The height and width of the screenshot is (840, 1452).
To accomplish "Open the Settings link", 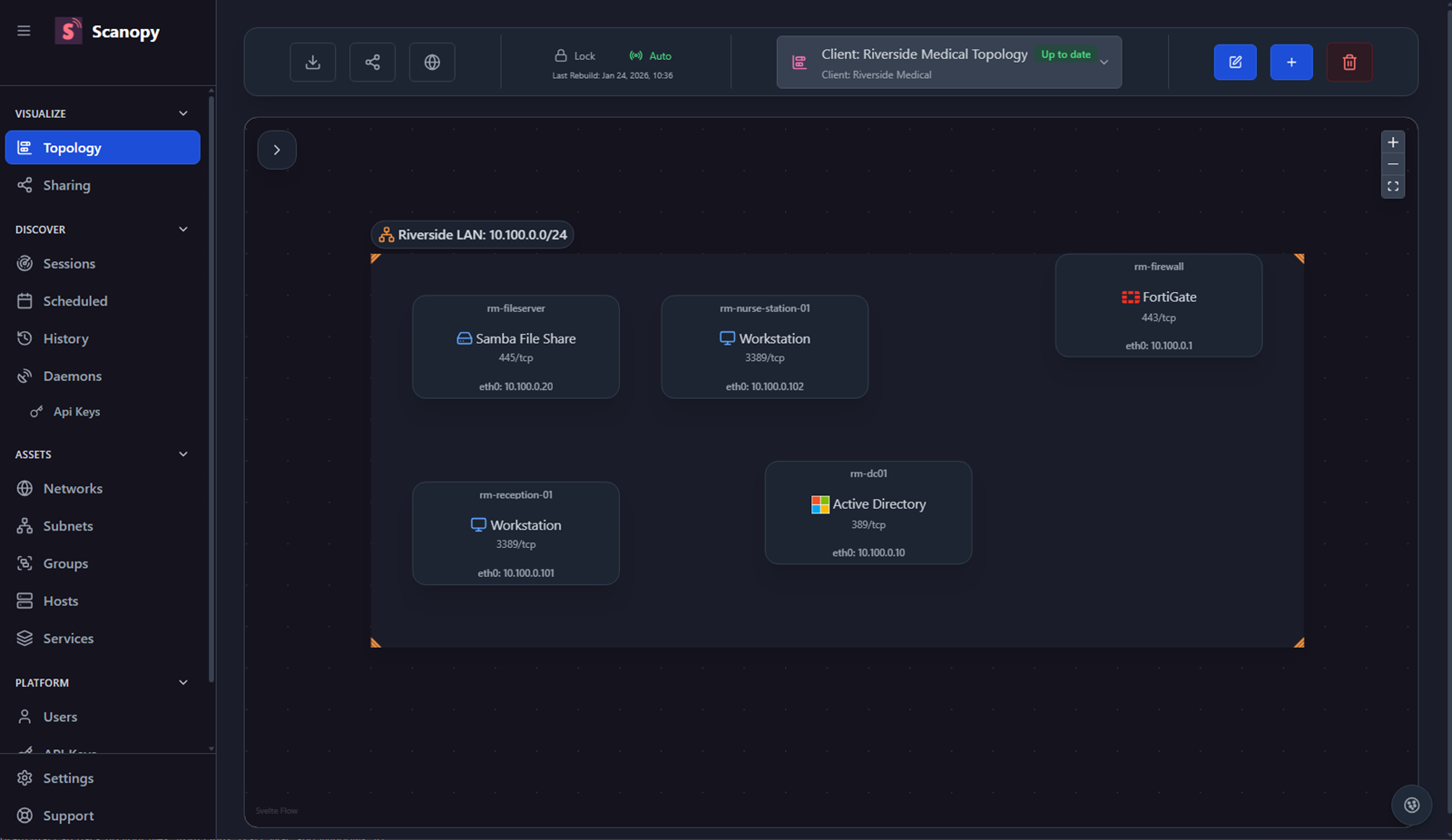I will point(68,778).
